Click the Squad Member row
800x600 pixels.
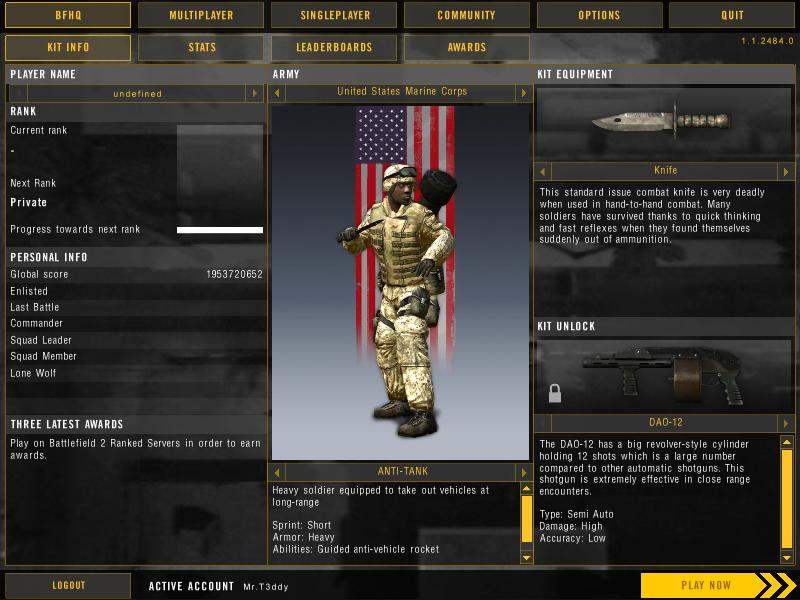[137, 357]
